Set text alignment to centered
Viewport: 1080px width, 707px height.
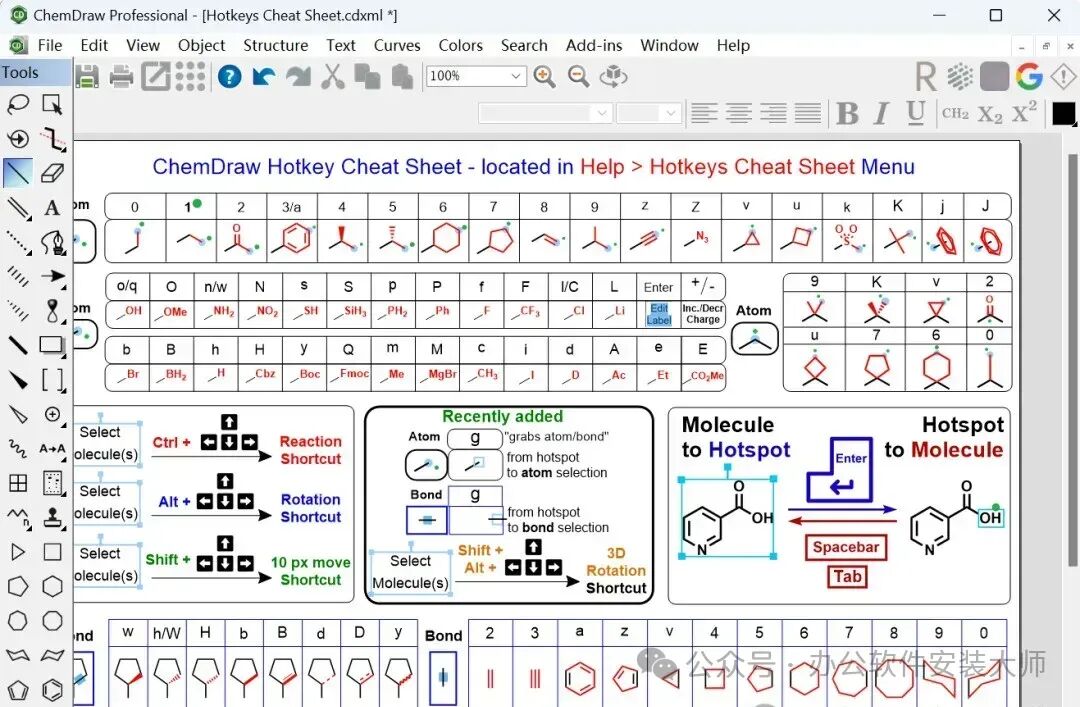point(738,113)
